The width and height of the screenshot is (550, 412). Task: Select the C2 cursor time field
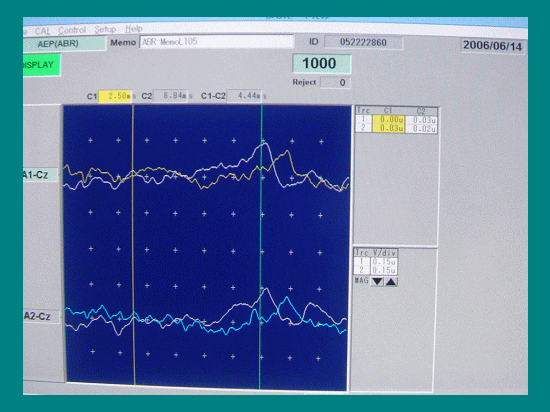click(170, 95)
